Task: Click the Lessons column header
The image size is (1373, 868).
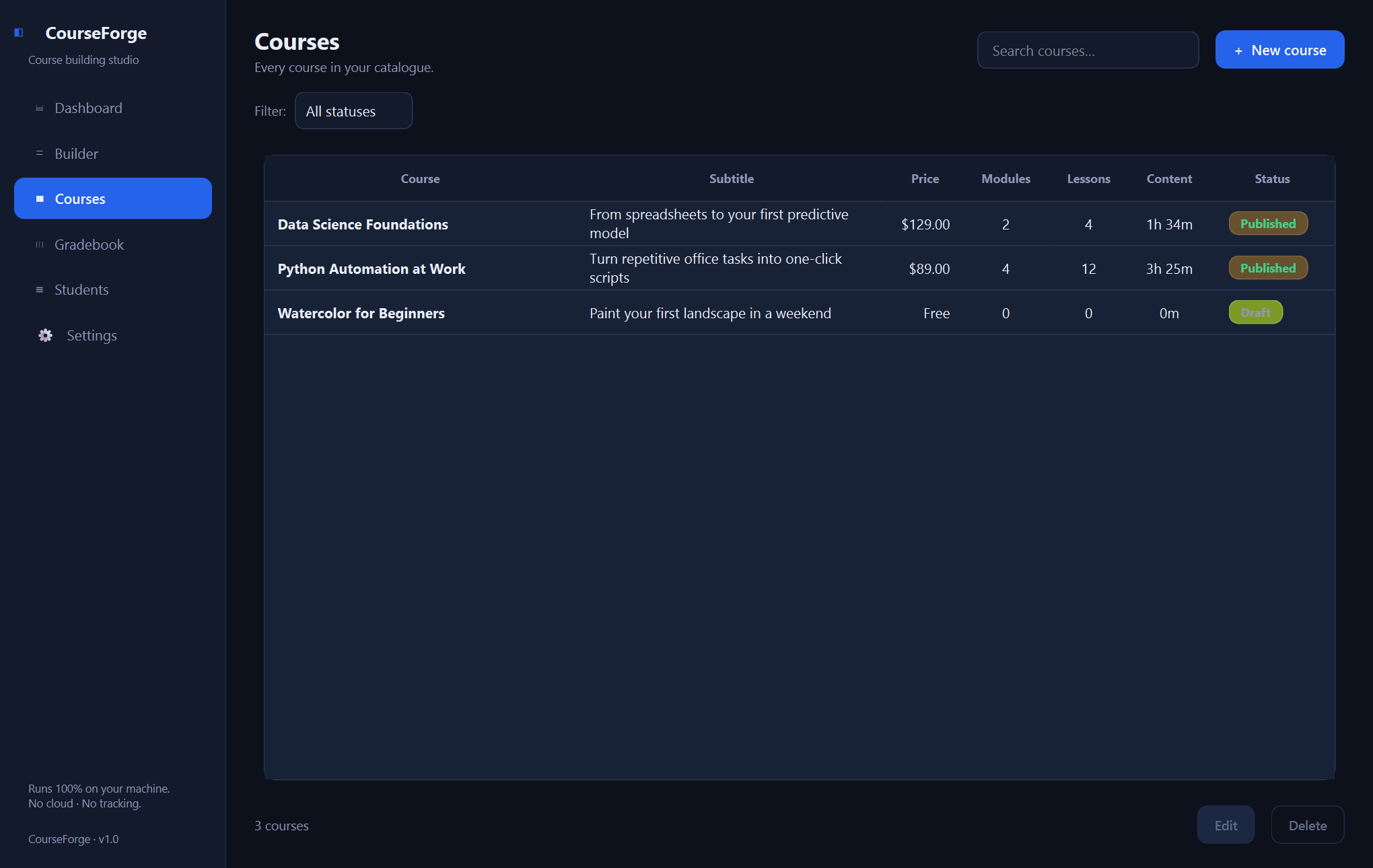Action: point(1088,179)
